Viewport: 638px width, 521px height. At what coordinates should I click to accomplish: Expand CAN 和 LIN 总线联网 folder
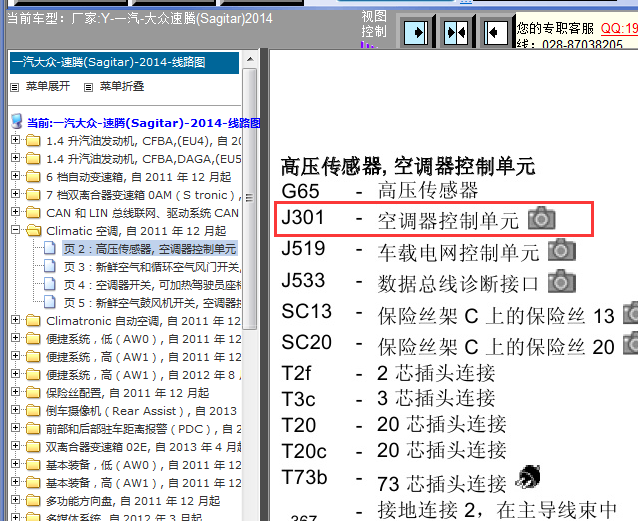(x=15, y=211)
